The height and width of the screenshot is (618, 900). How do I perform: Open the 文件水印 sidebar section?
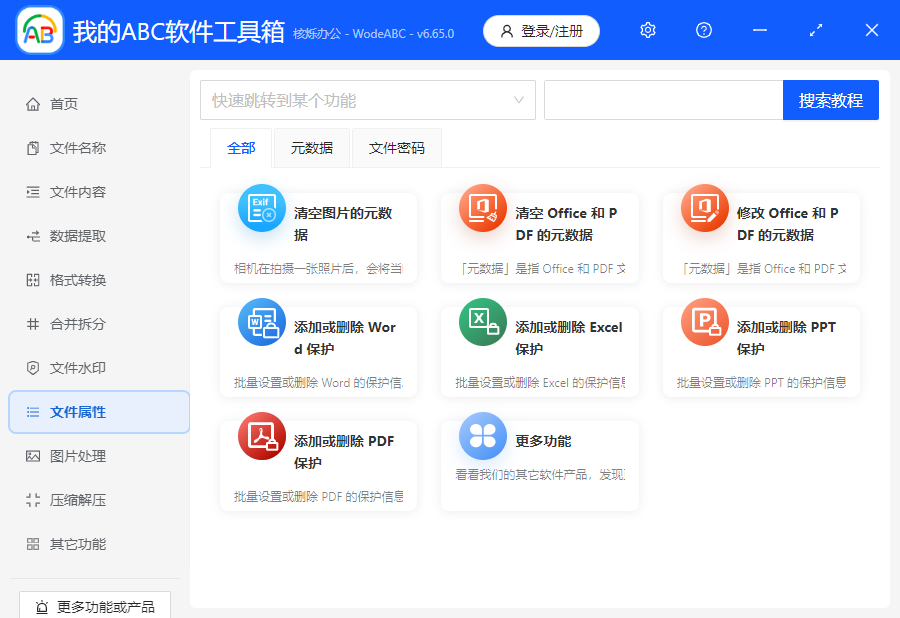coord(99,368)
